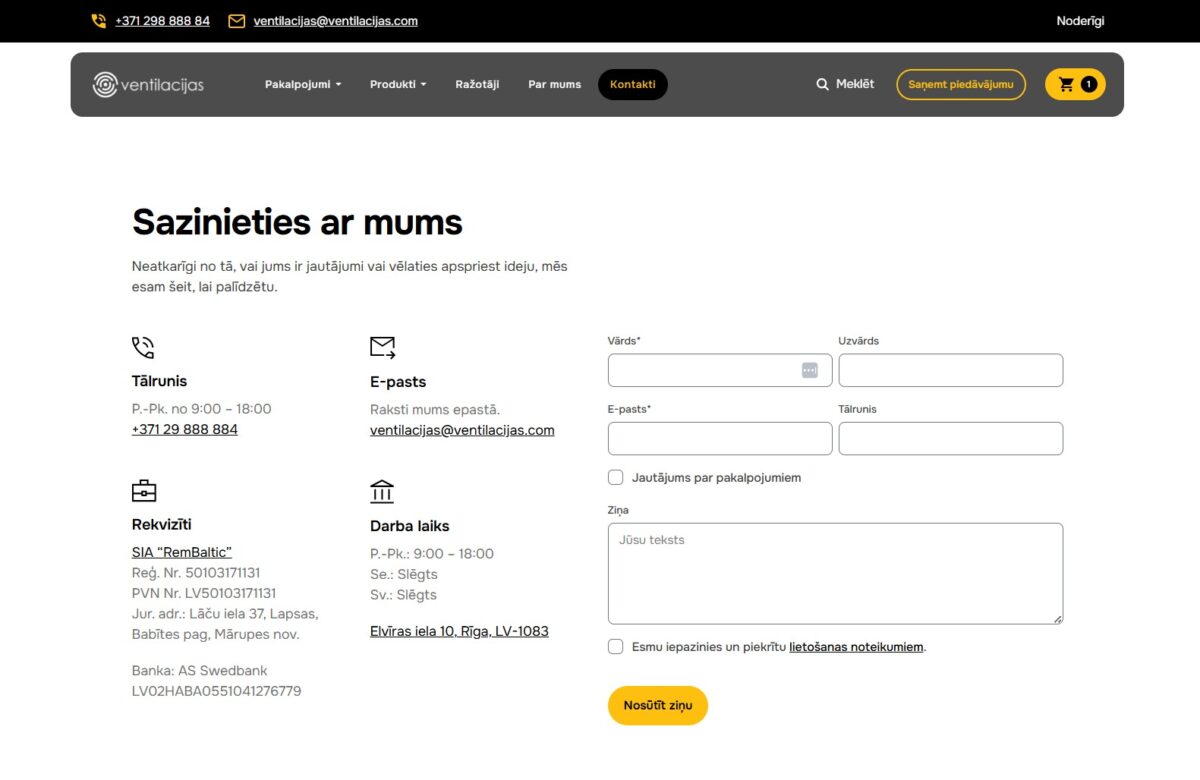The width and height of the screenshot is (1200, 780).
Task: Click the envelope icon above E-pasts
Action: [383, 347]
